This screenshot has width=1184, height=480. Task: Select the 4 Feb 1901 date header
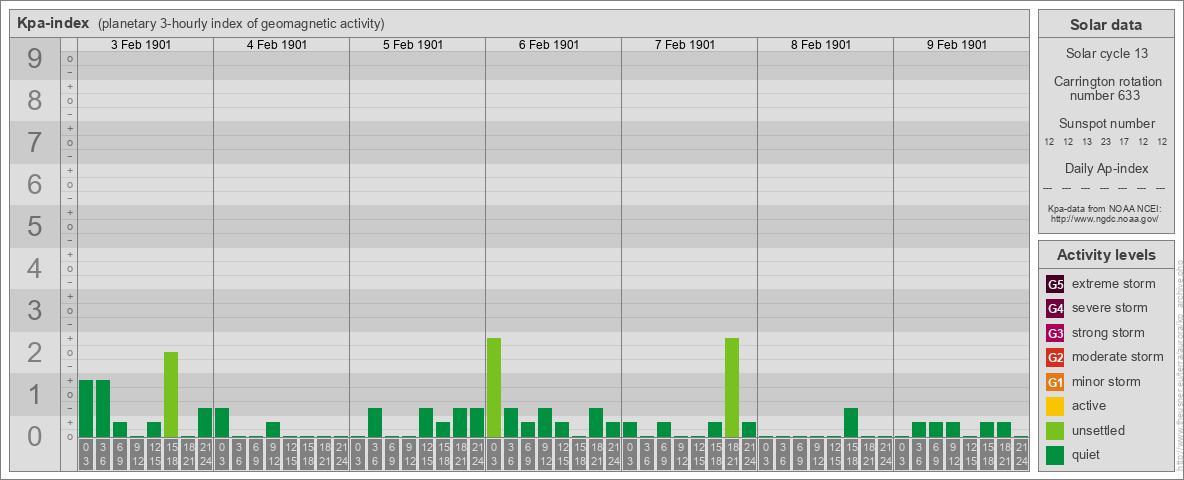tap(277, 45)
